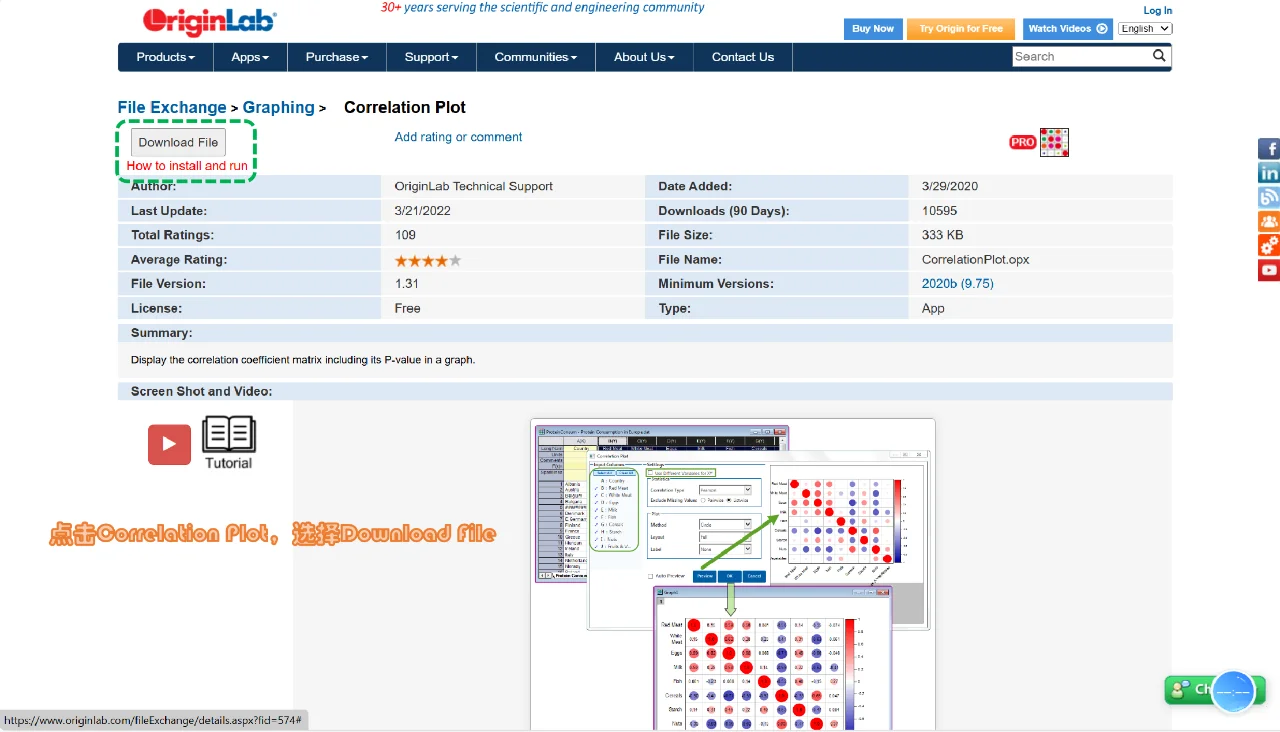Click into the Search field
Screen dimensions: 1280x732
1081,57
